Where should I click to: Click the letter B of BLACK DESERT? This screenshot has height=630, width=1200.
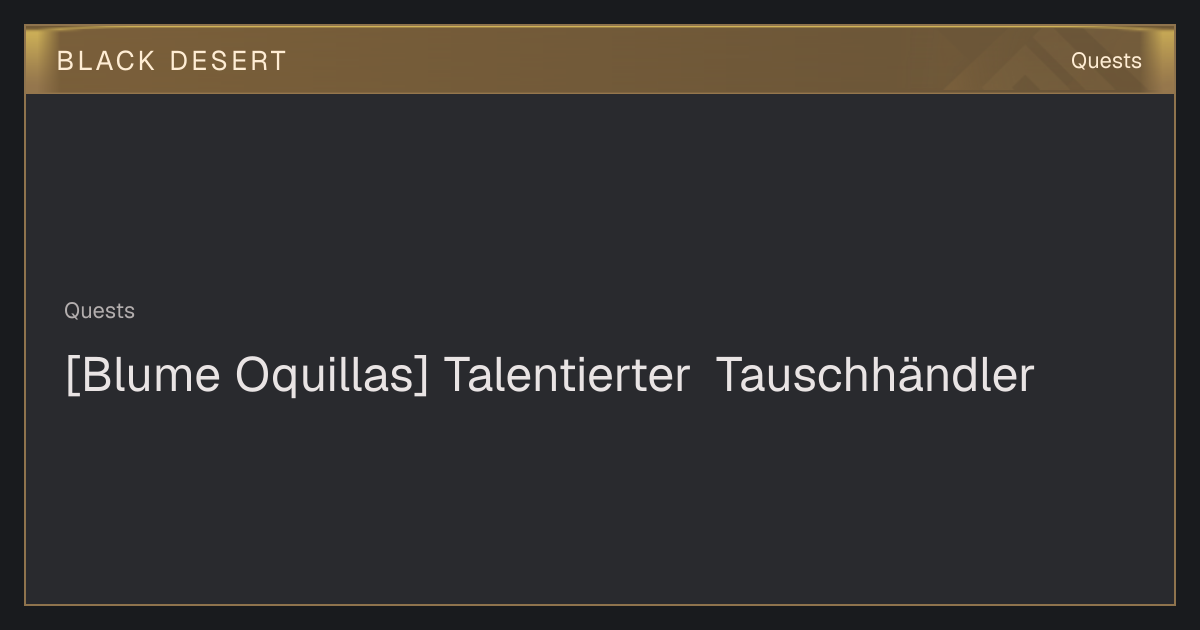tap(64, 61)
